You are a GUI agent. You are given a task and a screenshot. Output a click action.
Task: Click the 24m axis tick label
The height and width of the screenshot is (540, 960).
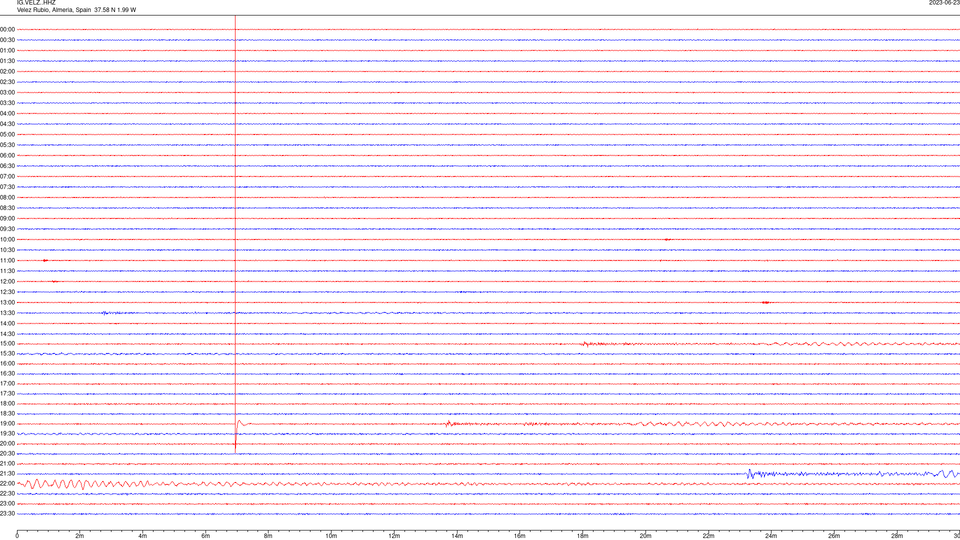click(x=771, y=536)
